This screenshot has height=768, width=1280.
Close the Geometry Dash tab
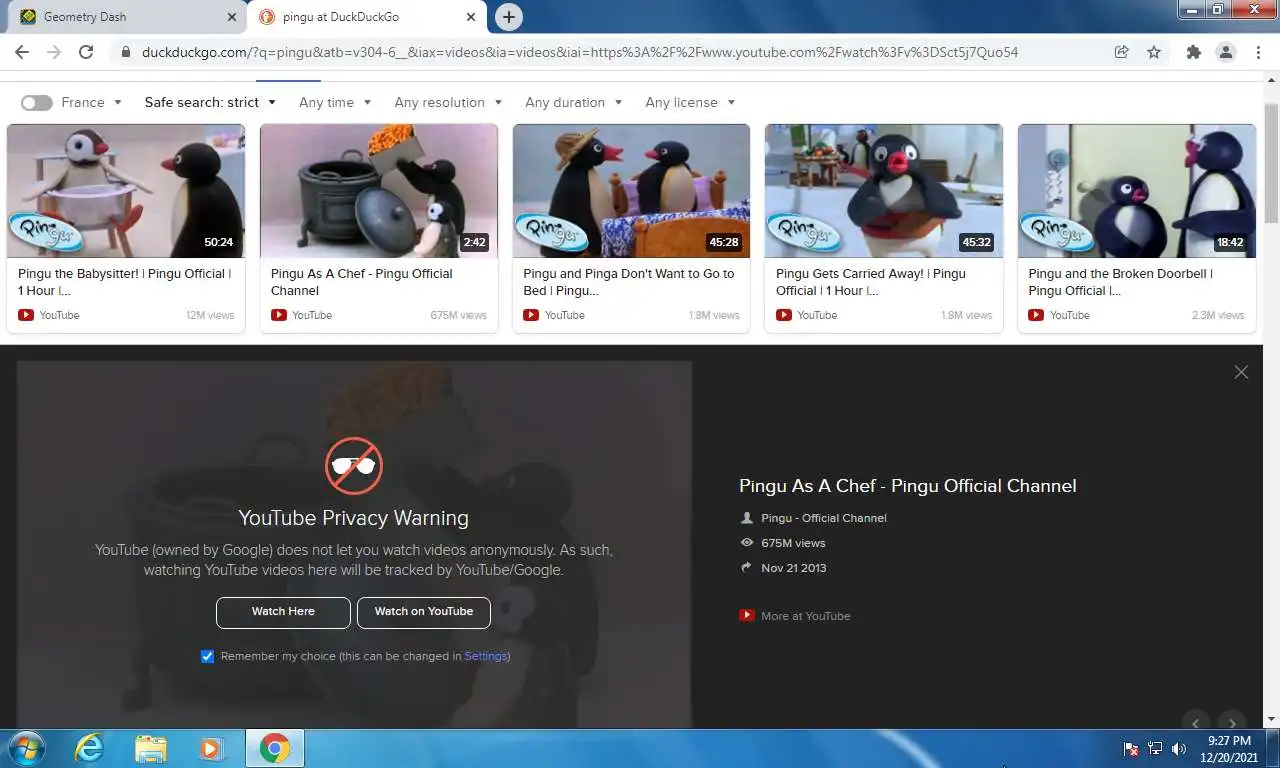point(232,17)
